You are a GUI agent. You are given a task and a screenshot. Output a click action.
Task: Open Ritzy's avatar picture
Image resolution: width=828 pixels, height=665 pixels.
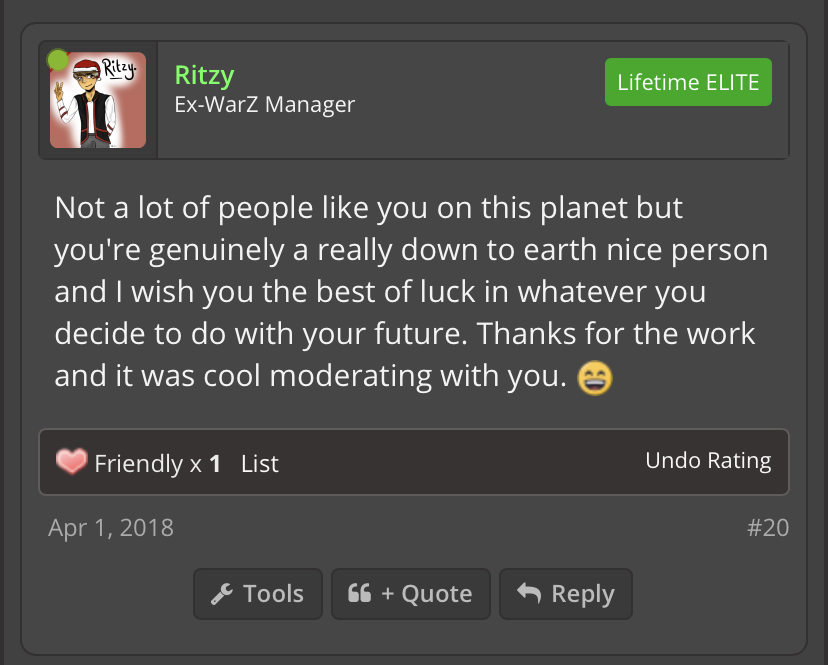point(98,100)
